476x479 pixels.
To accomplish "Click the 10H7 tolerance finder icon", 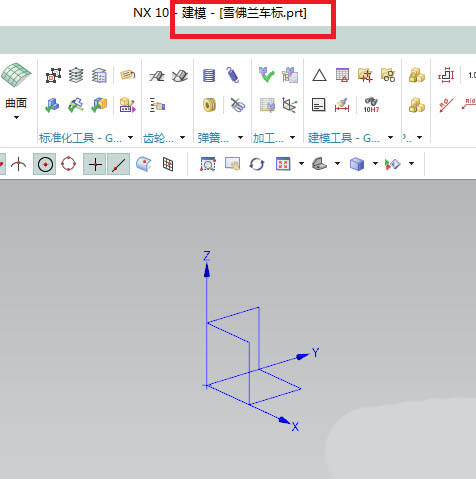I will click(x=371, y=105).
